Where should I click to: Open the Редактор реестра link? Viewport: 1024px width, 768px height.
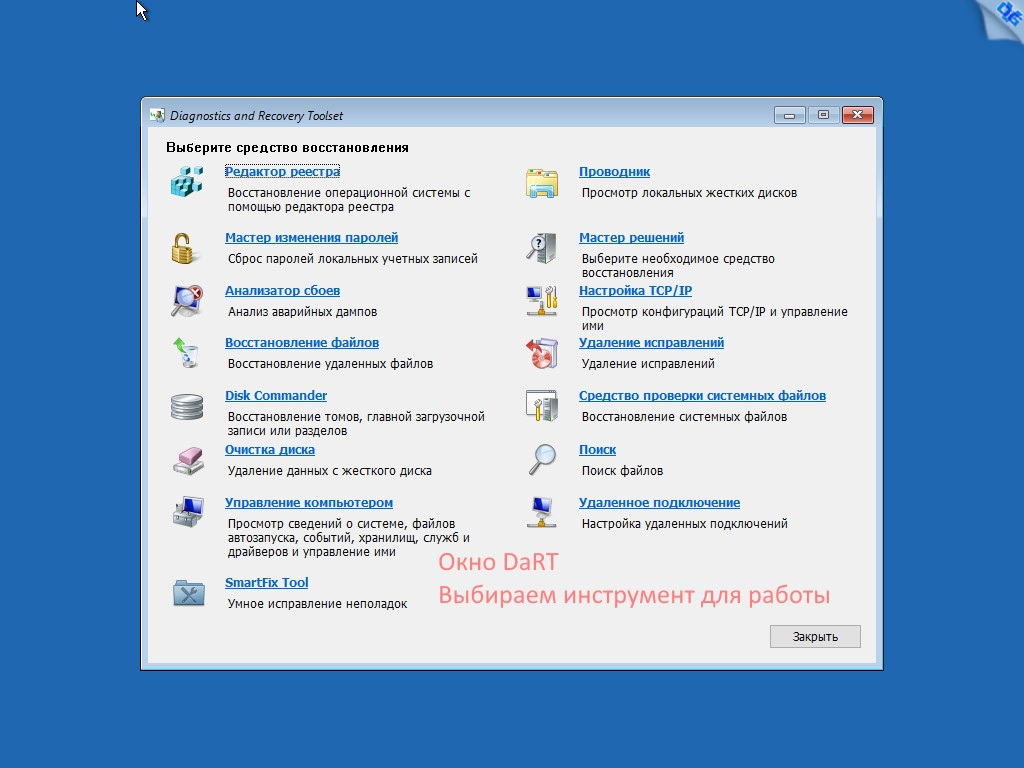point(282,172)
